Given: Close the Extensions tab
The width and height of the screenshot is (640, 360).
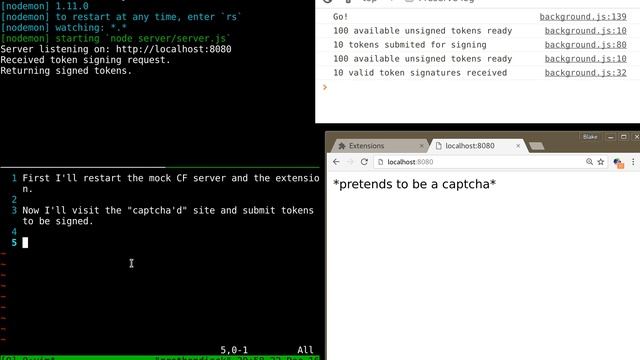Looking at the screenshot, I should tap(421, 146).
